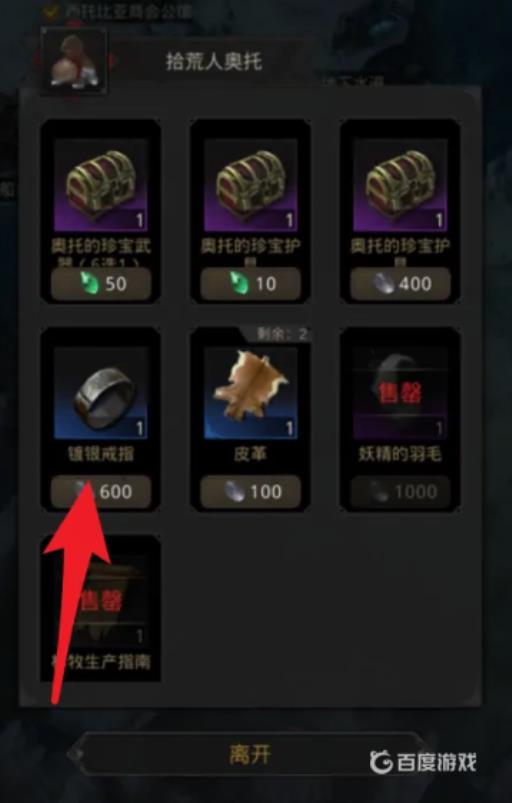
Task: Click the greyed-out 1000 price button
Action: click(400, 492)
